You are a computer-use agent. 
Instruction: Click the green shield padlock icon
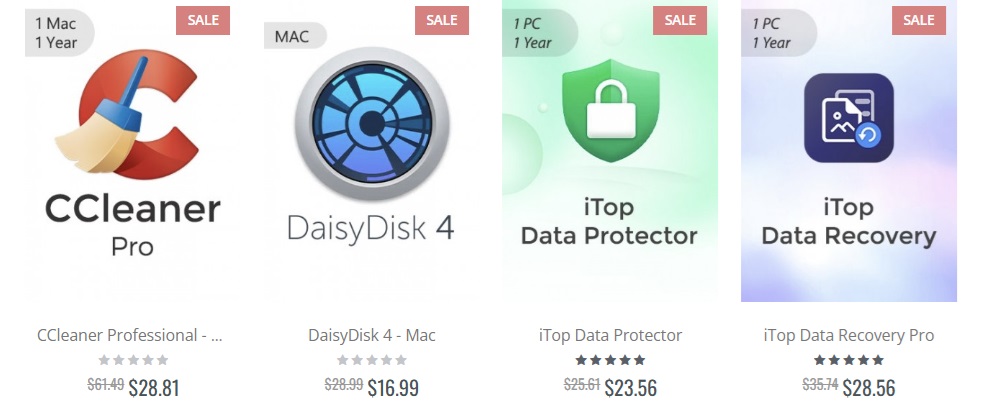[611, 110]
